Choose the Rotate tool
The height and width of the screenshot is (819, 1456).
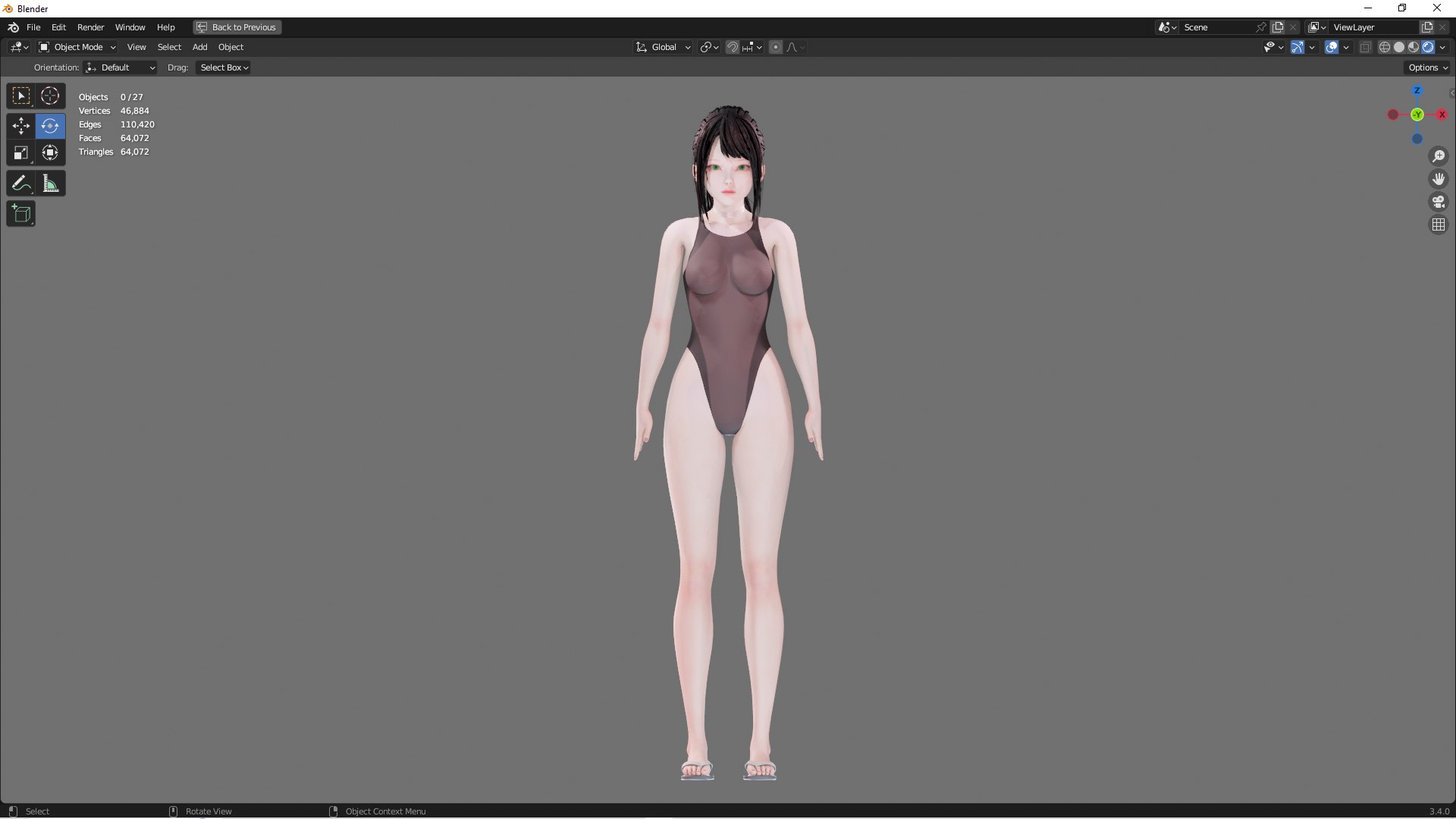50,126
